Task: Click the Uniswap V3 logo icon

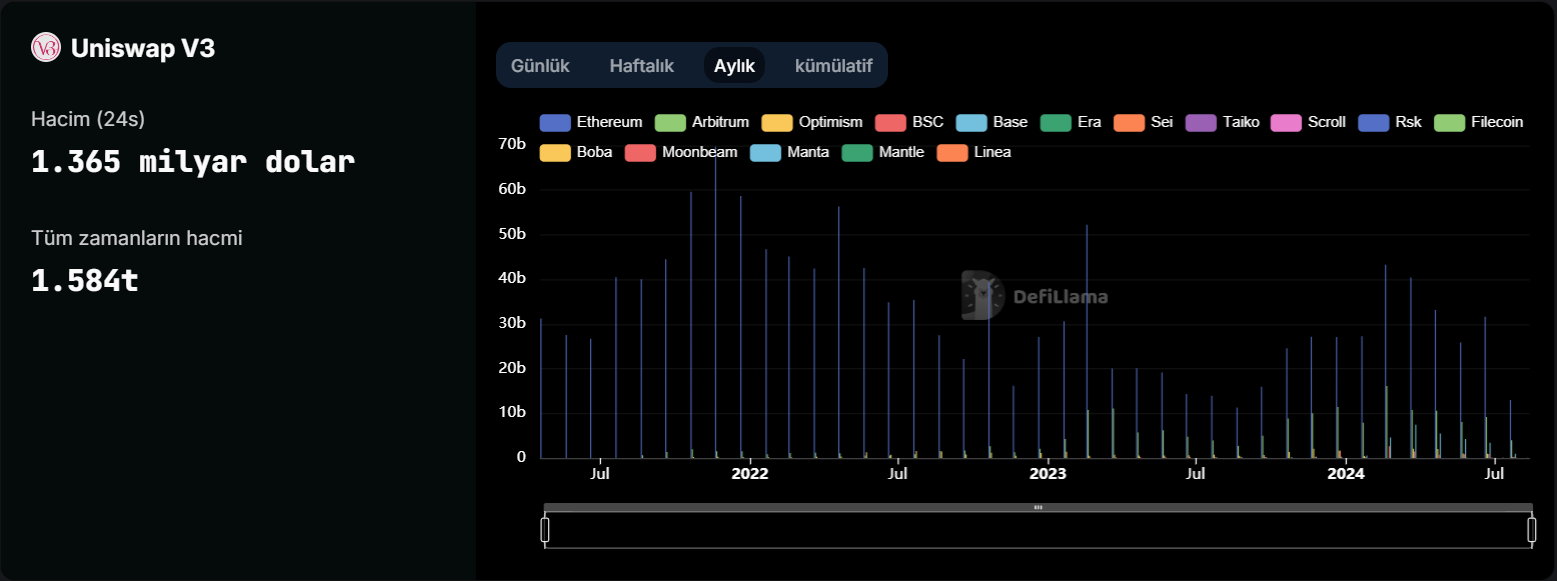Action: tap(46, 48)
